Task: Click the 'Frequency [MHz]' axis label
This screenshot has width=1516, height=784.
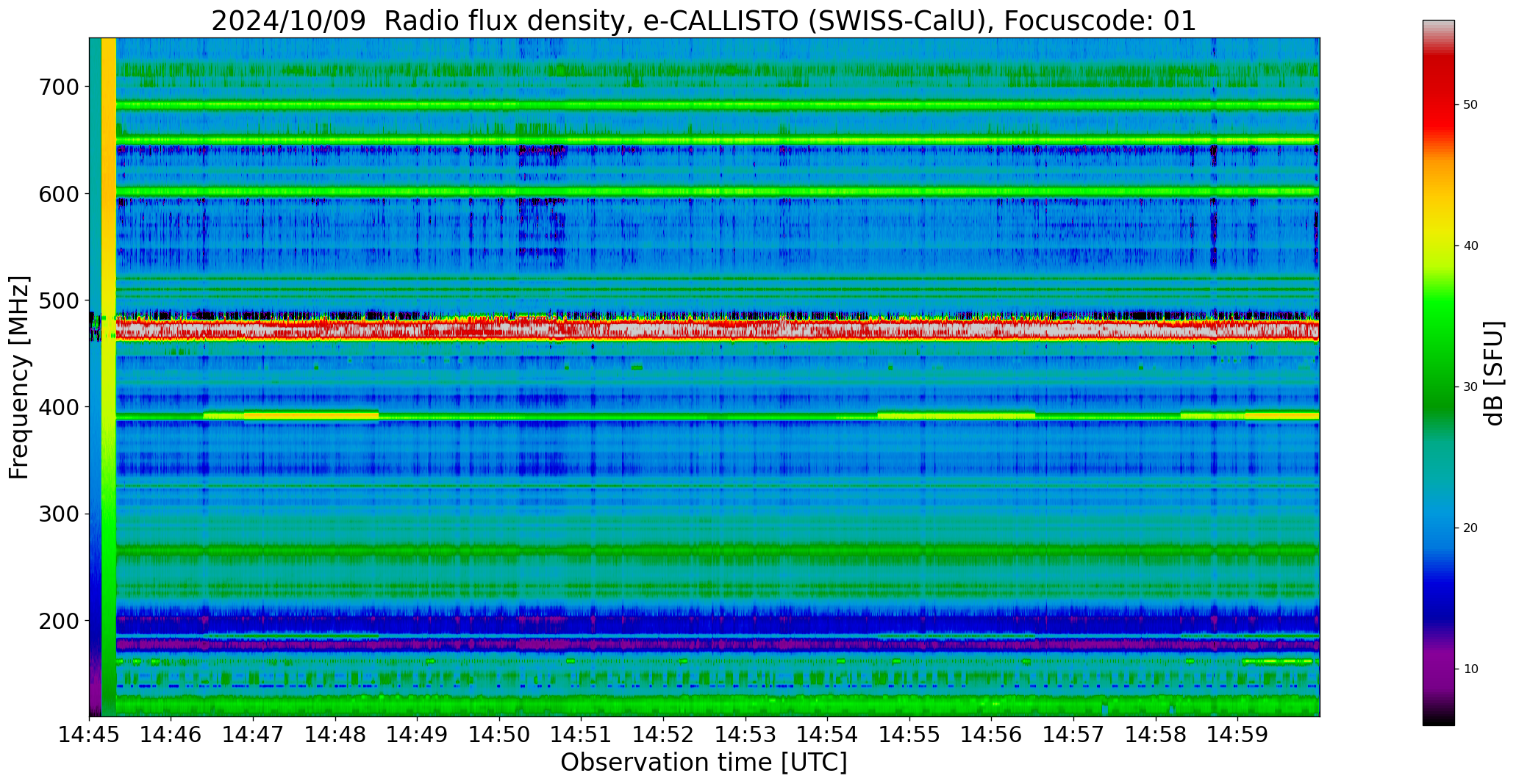Action: 20,377
